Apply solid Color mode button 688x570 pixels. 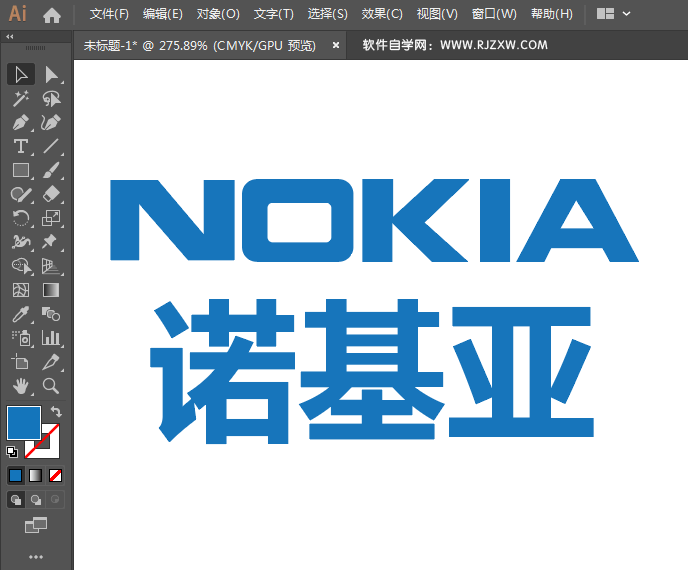(x=16, y=475)
